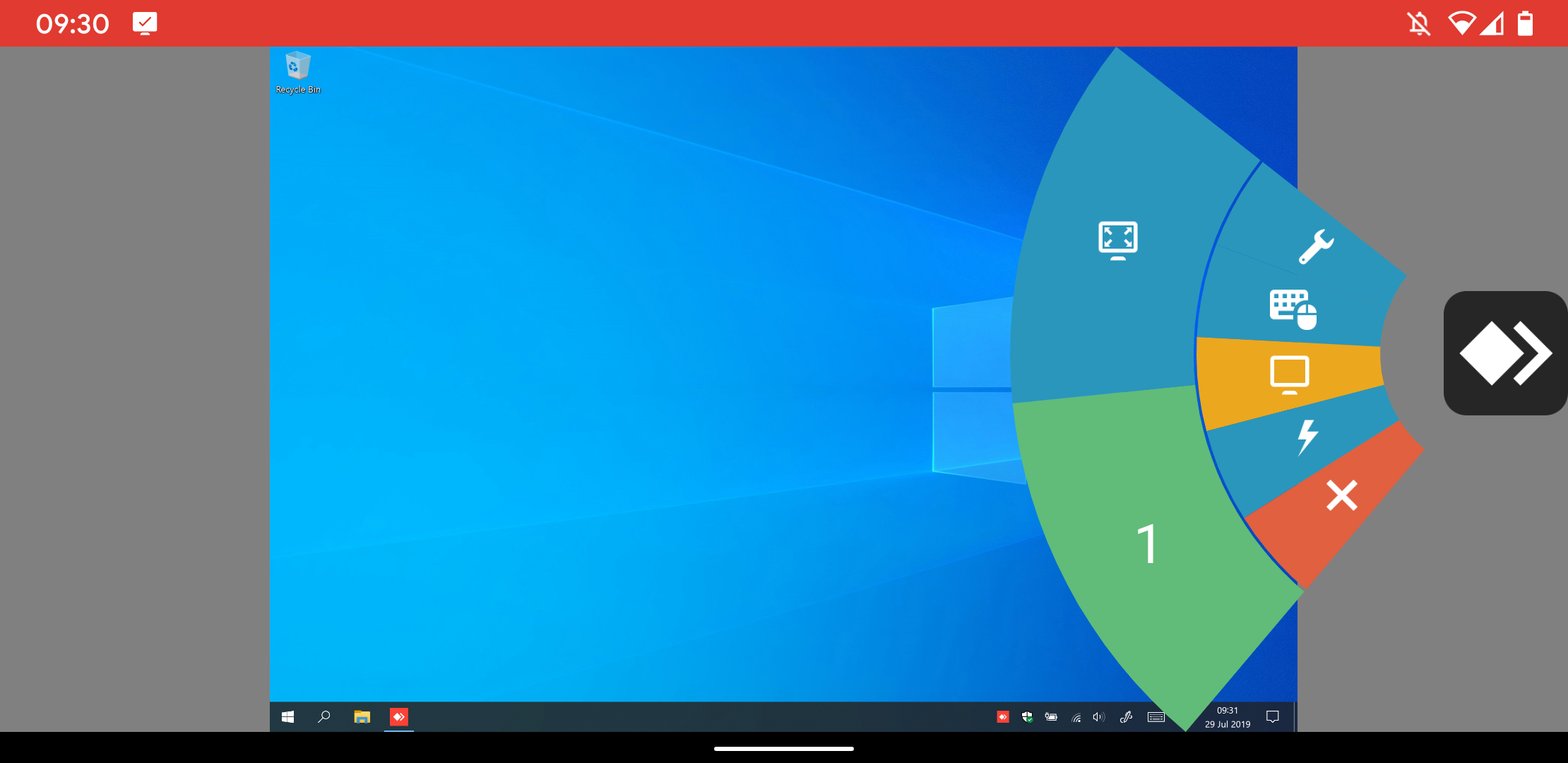Open the lightning bolt actions wedge

point(1308,434)
